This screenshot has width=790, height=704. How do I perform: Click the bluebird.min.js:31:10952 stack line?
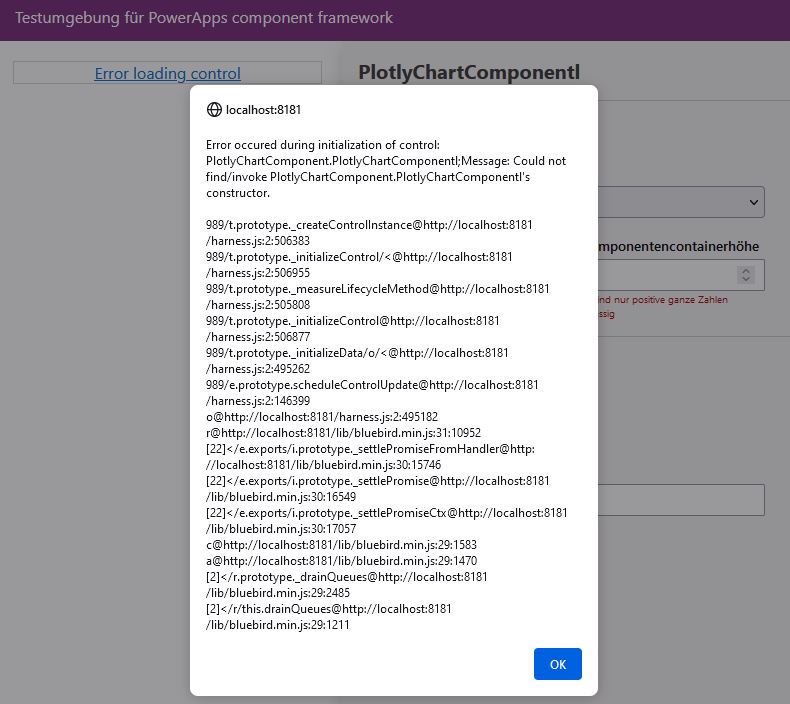pyautogui.click(x=343, y=433)
